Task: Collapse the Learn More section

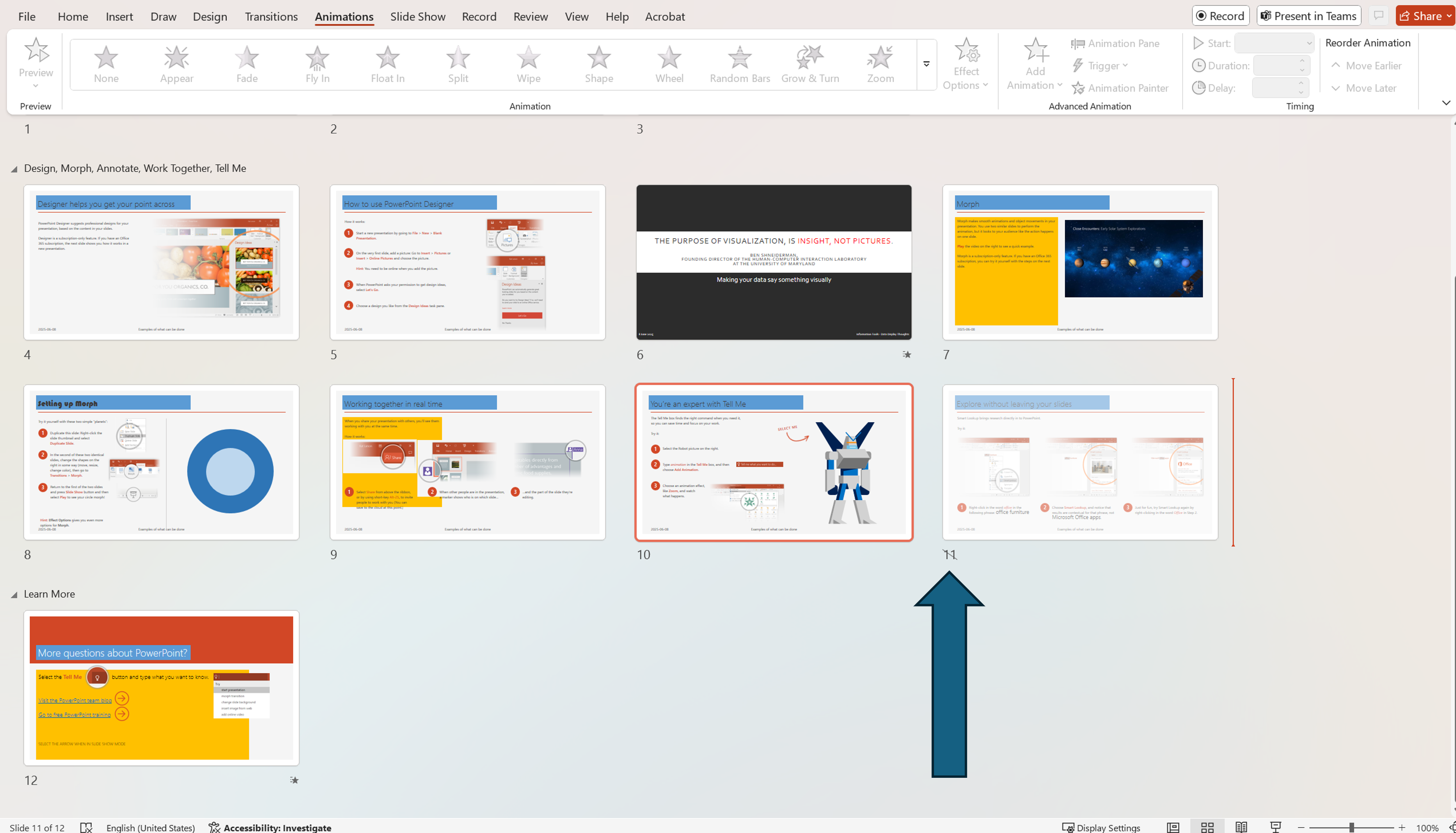Action: pyautogui.click(x=14, y=595)
